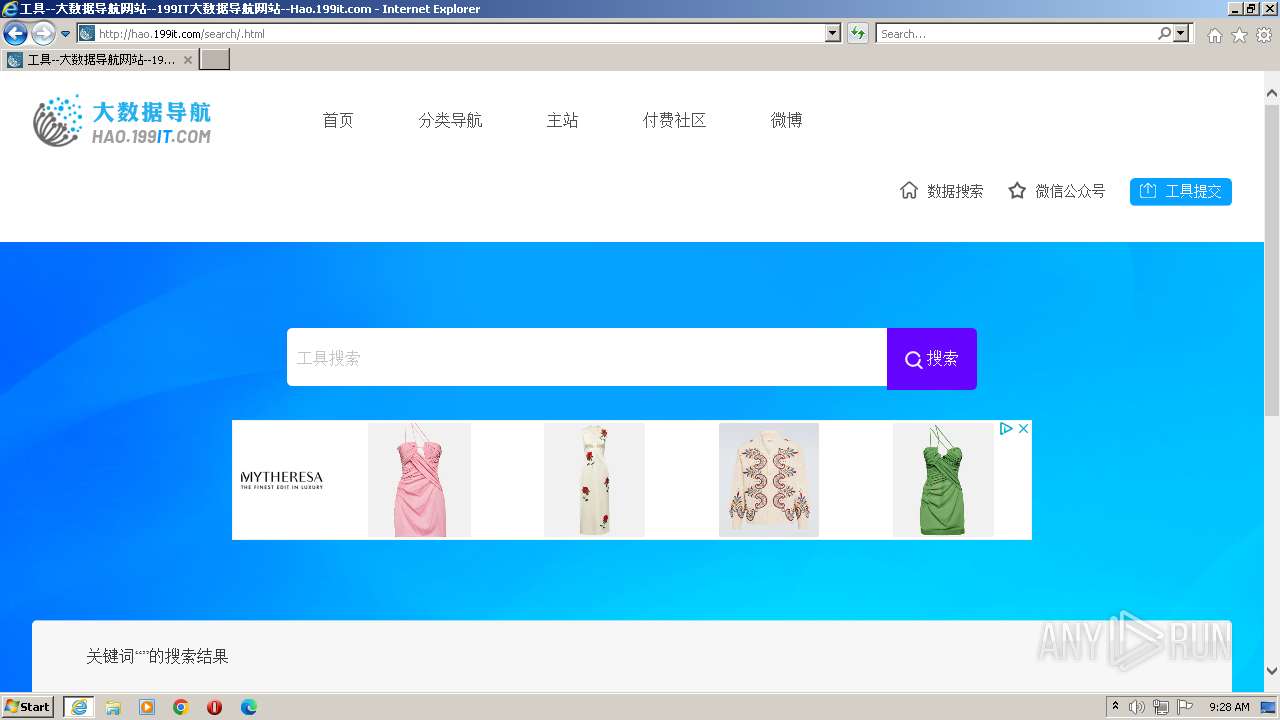Click the 大数据导航 HAO.199IT.COM logo
This screenshot has height=720, width=1280.
[x=122, y=121]
